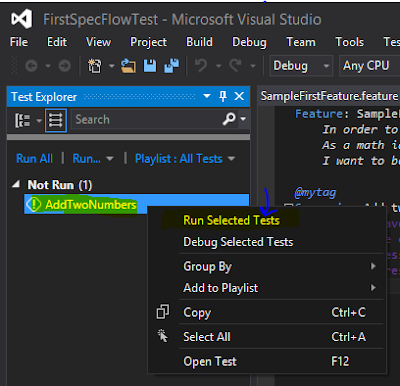This screenshot has width=400, height=386.
Task: Open the Test Explorer window position dropdown
Action: pos(207,96)
